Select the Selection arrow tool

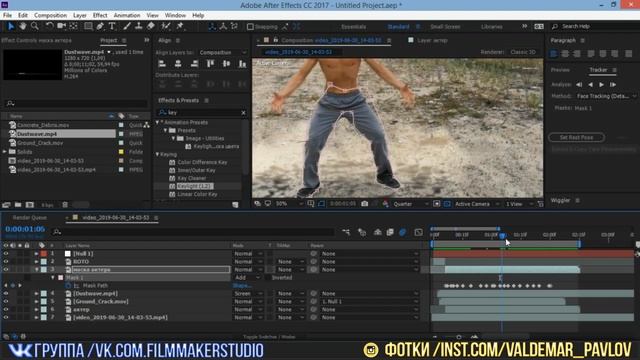11,27
